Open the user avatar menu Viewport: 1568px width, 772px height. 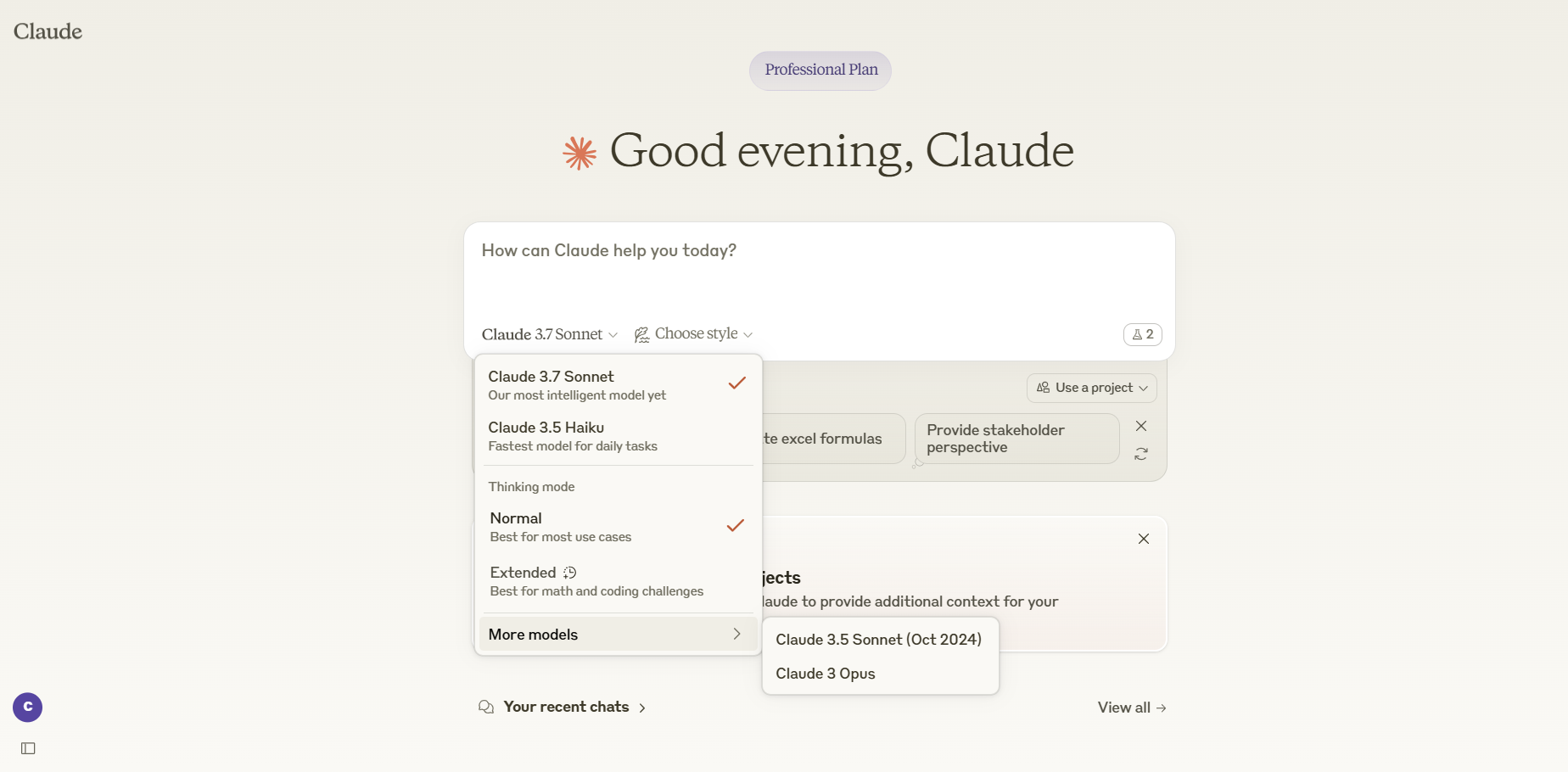click(x=28, y=707)
